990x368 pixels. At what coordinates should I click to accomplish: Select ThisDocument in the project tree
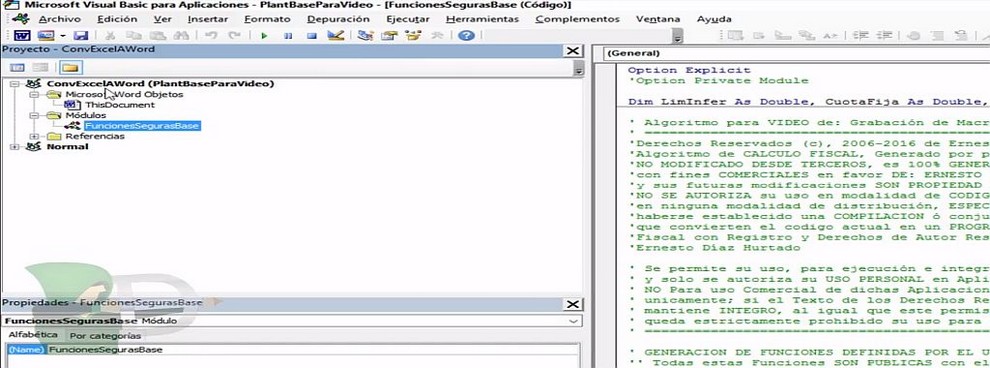[120, 105]
